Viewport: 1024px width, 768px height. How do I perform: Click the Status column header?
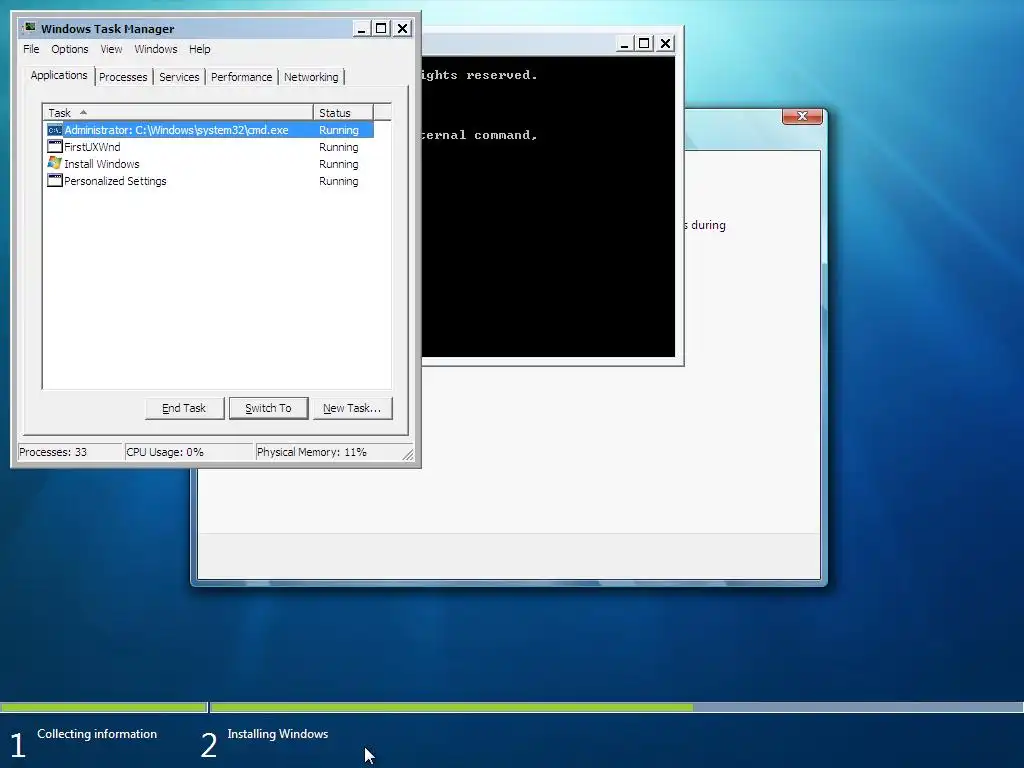(343, 112)
